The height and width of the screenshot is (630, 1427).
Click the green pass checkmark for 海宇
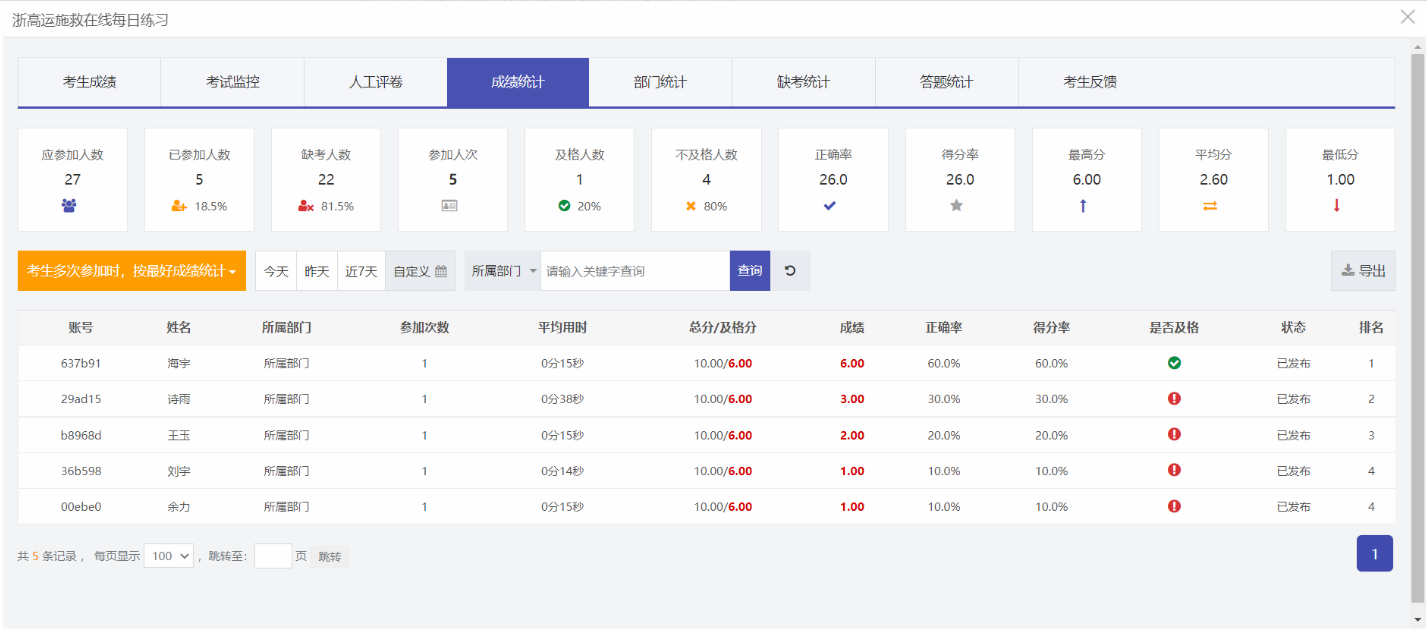[x=1174, y=363]
